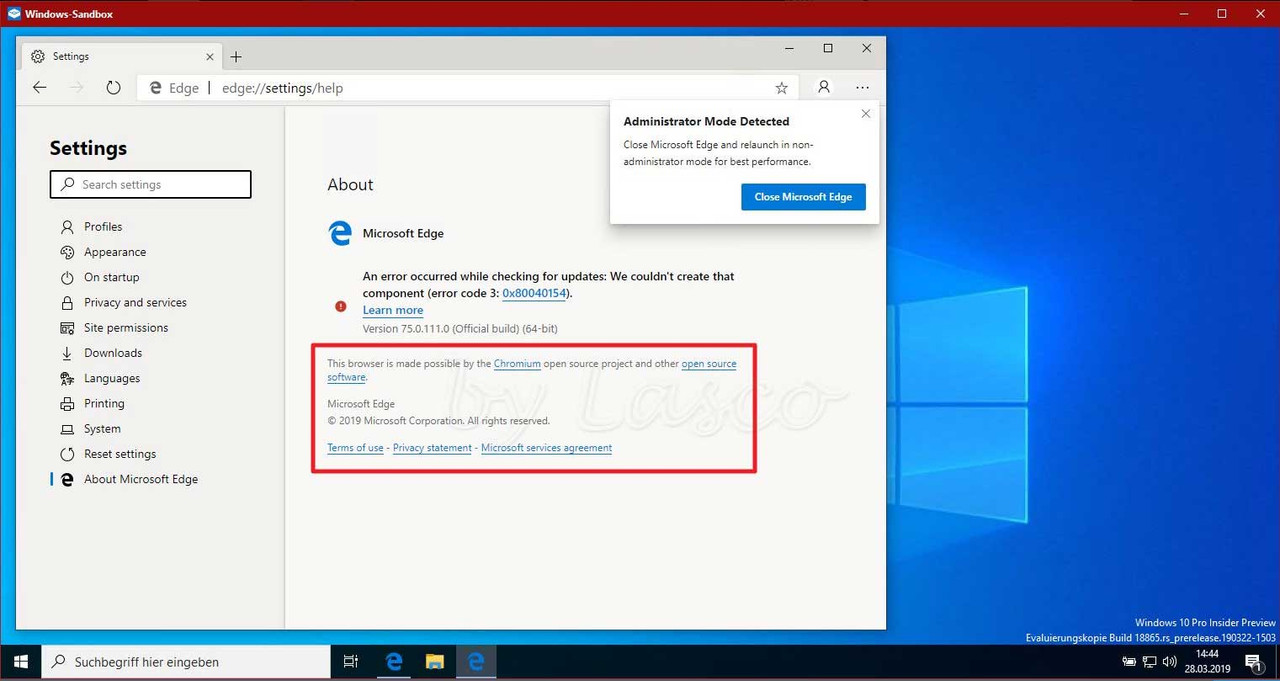Open the Terms of use link
Image resolution: width=1280 pixels, height=681 pixels.
coord(355,448)
